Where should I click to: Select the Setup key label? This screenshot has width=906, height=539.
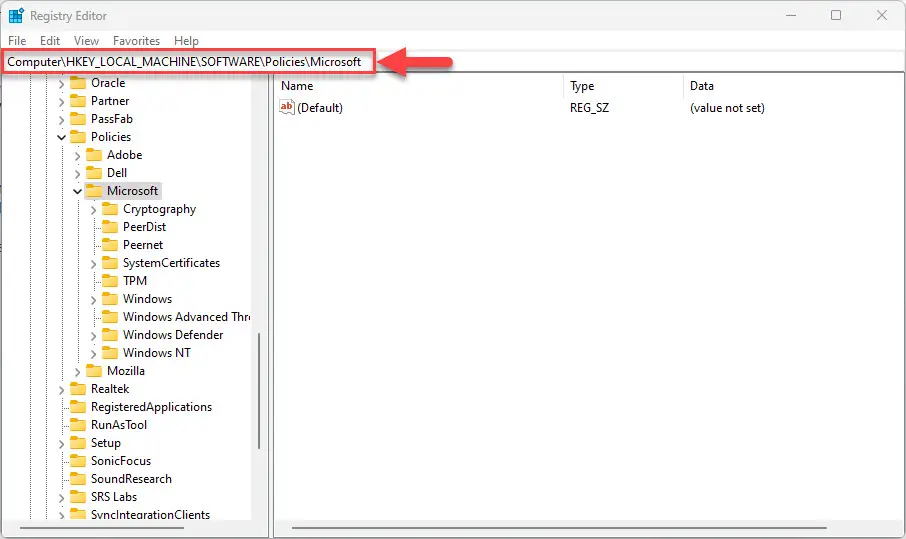point(106,443)
